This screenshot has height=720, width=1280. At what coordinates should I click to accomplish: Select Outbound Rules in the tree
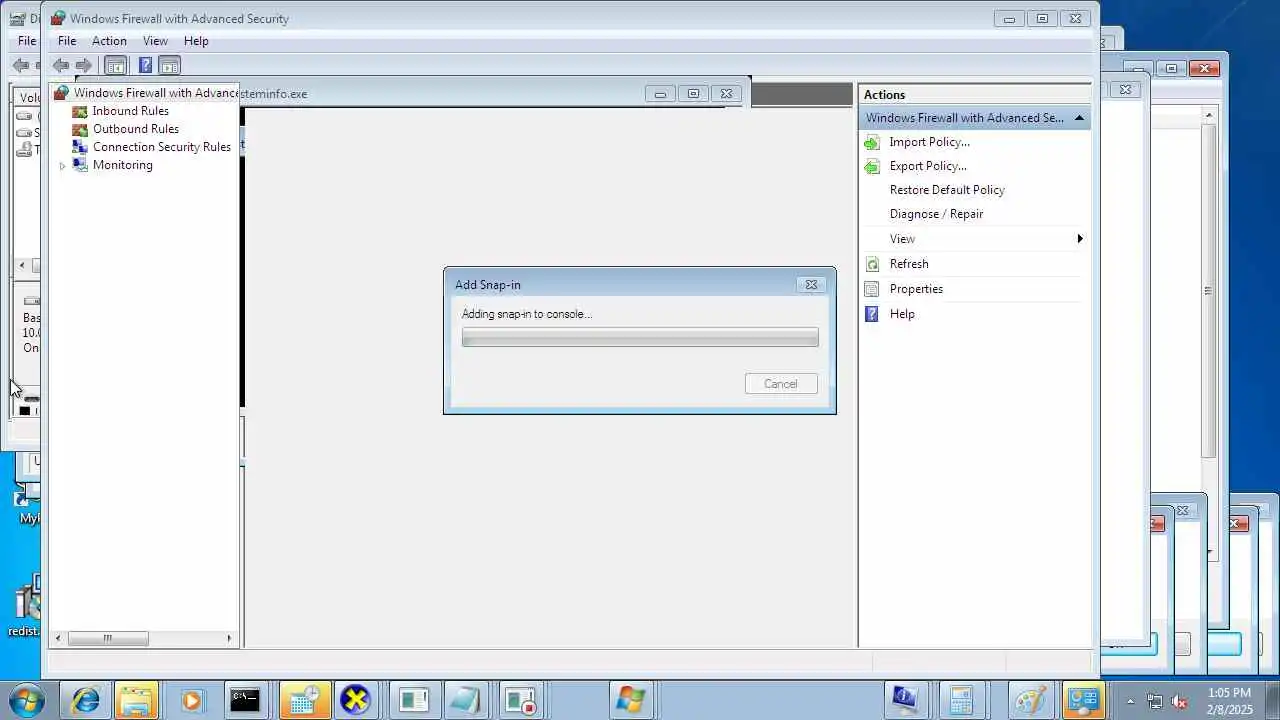pyautogui.click(x=136, y=129)
